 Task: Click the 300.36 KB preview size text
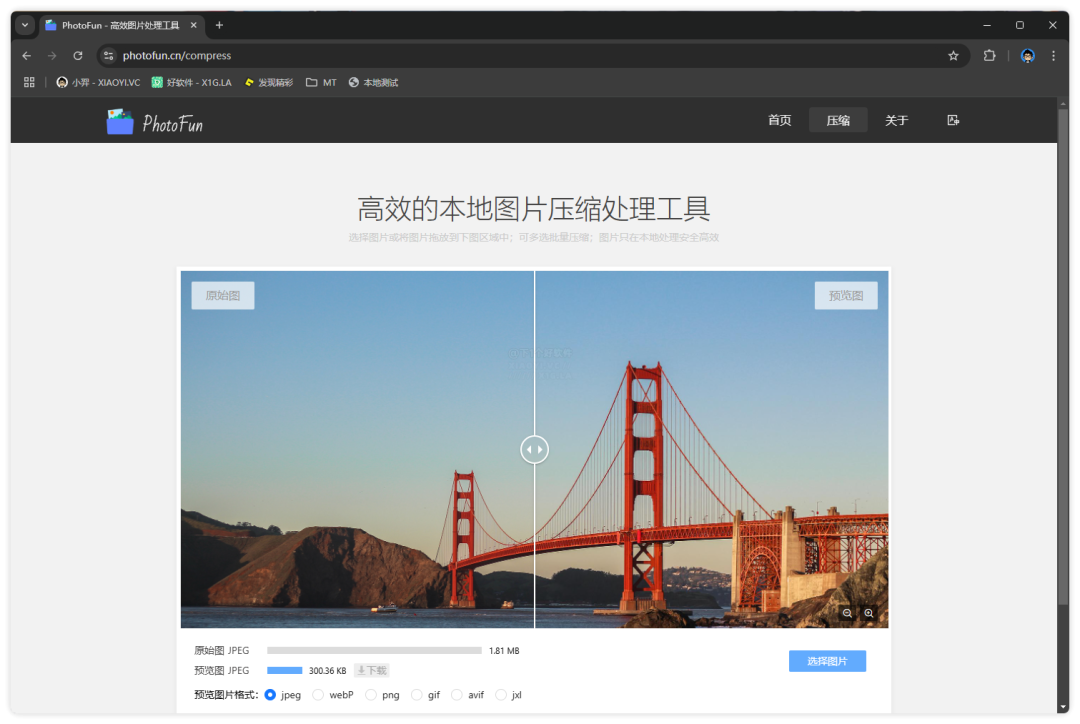click(x=327, y=671)
